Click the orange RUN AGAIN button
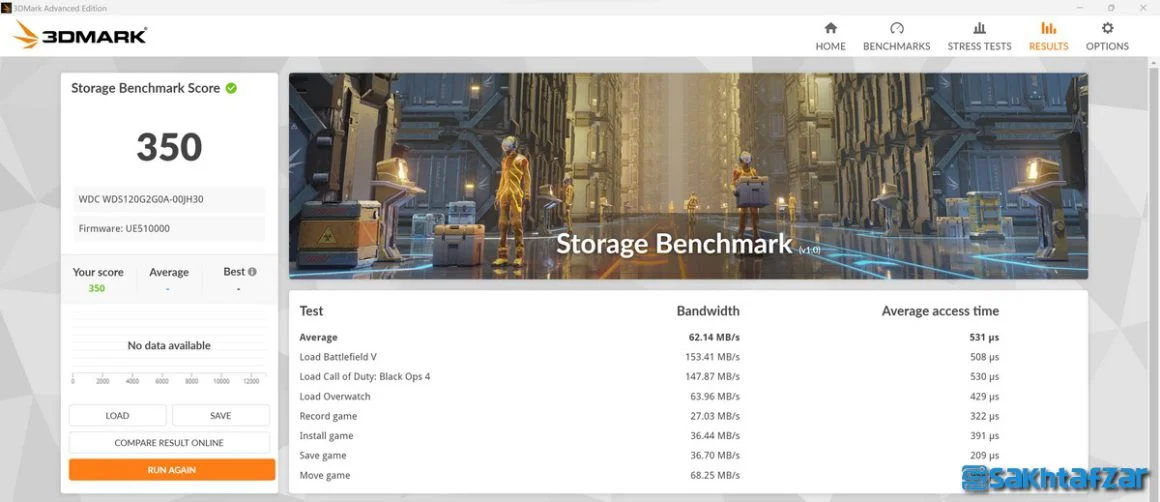Image resolution: width=1160 pixels, height=502 pixels. click(172, 469)
